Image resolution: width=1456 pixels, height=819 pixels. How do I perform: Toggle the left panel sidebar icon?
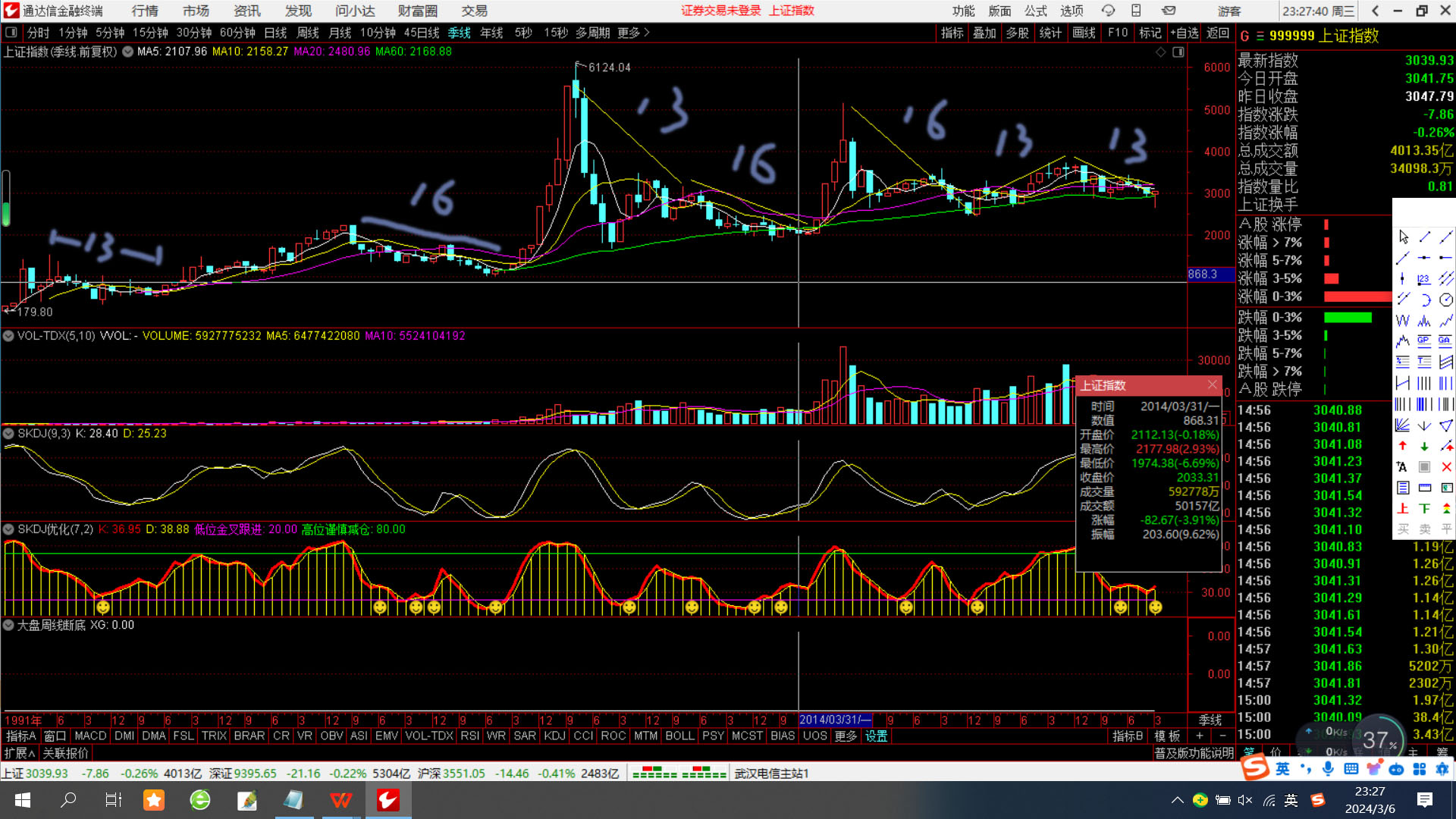pyautogui.click(x=11, y=33)
